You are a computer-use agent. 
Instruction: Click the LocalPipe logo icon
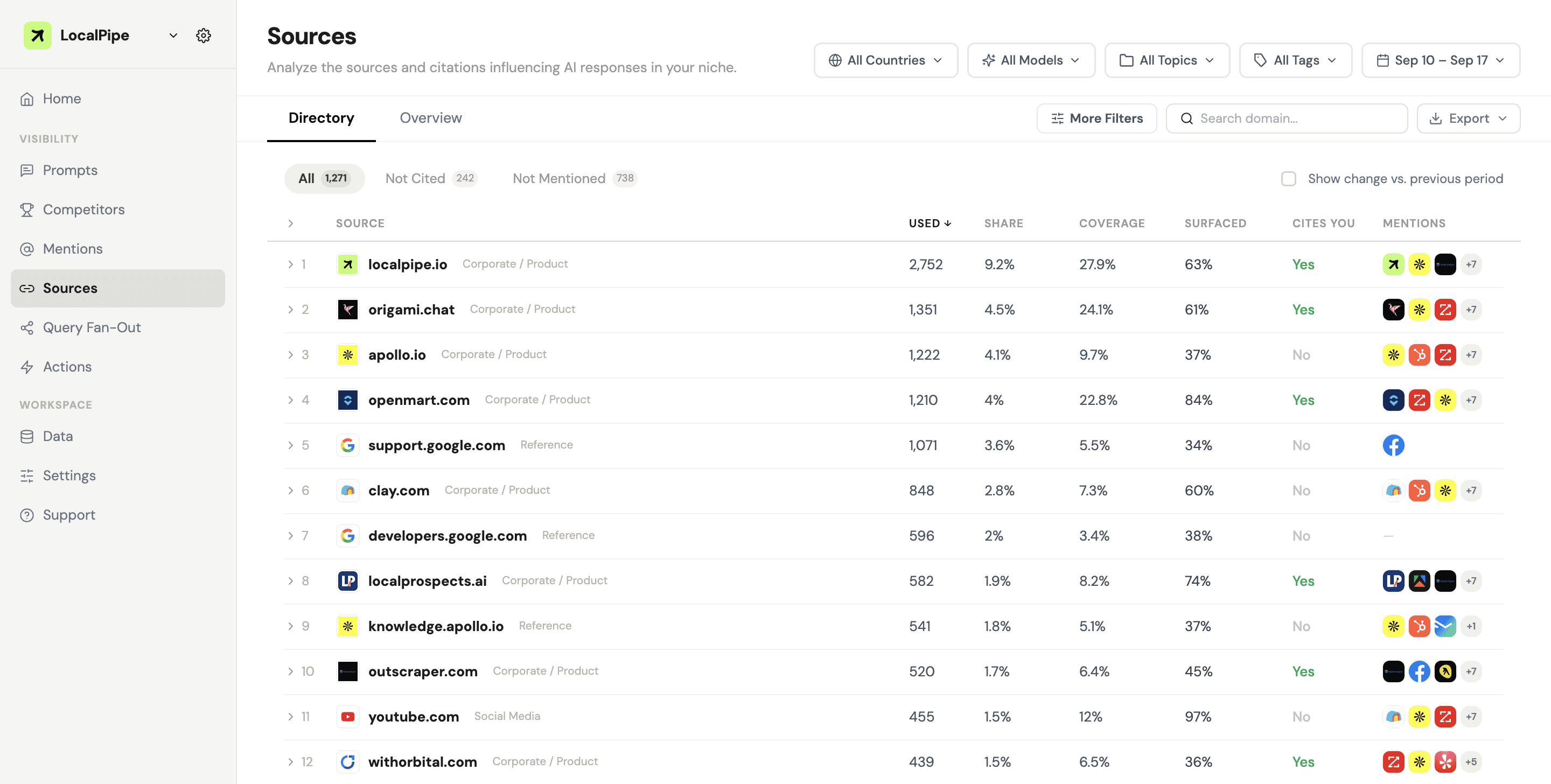(x=37, y=36)
